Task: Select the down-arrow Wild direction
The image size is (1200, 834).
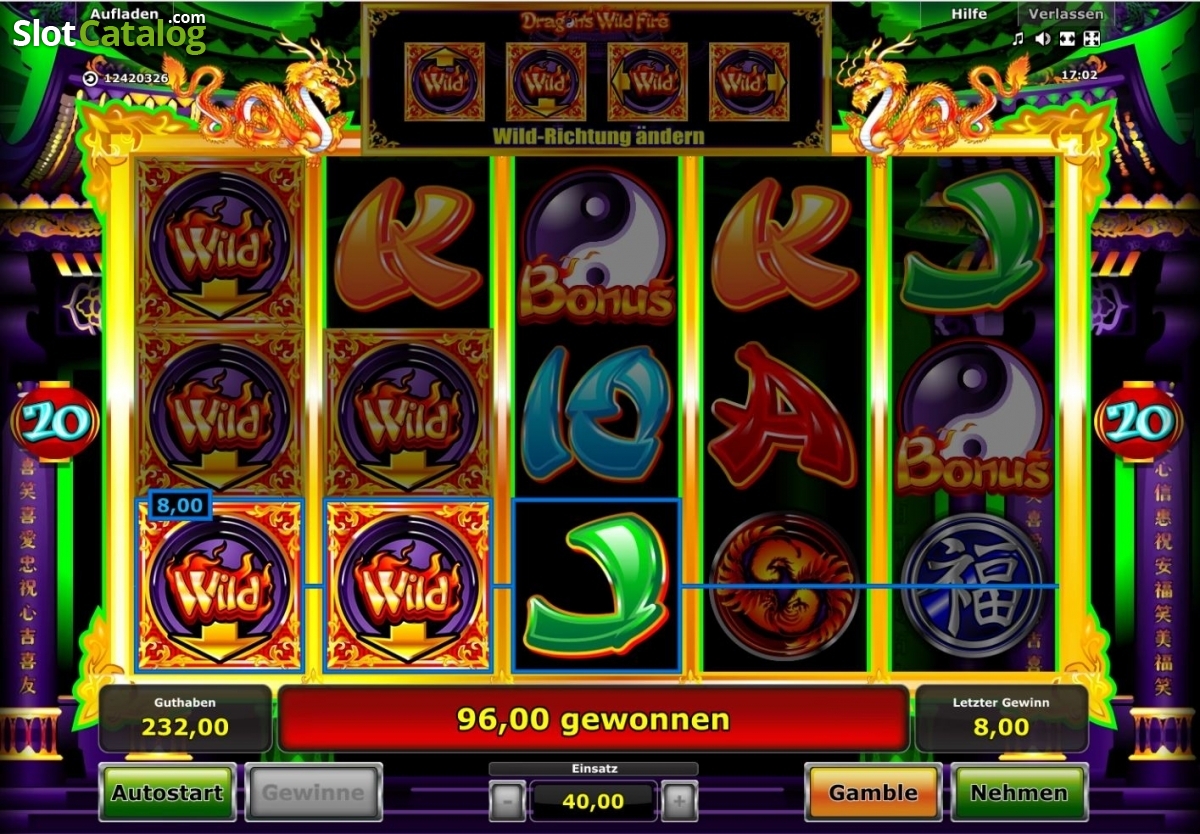Action: pyautogui.click(x=546, y=81)
